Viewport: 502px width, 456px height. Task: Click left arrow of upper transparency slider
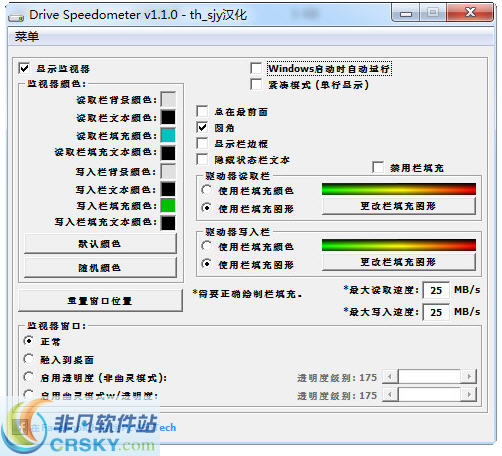pos(390,377)
